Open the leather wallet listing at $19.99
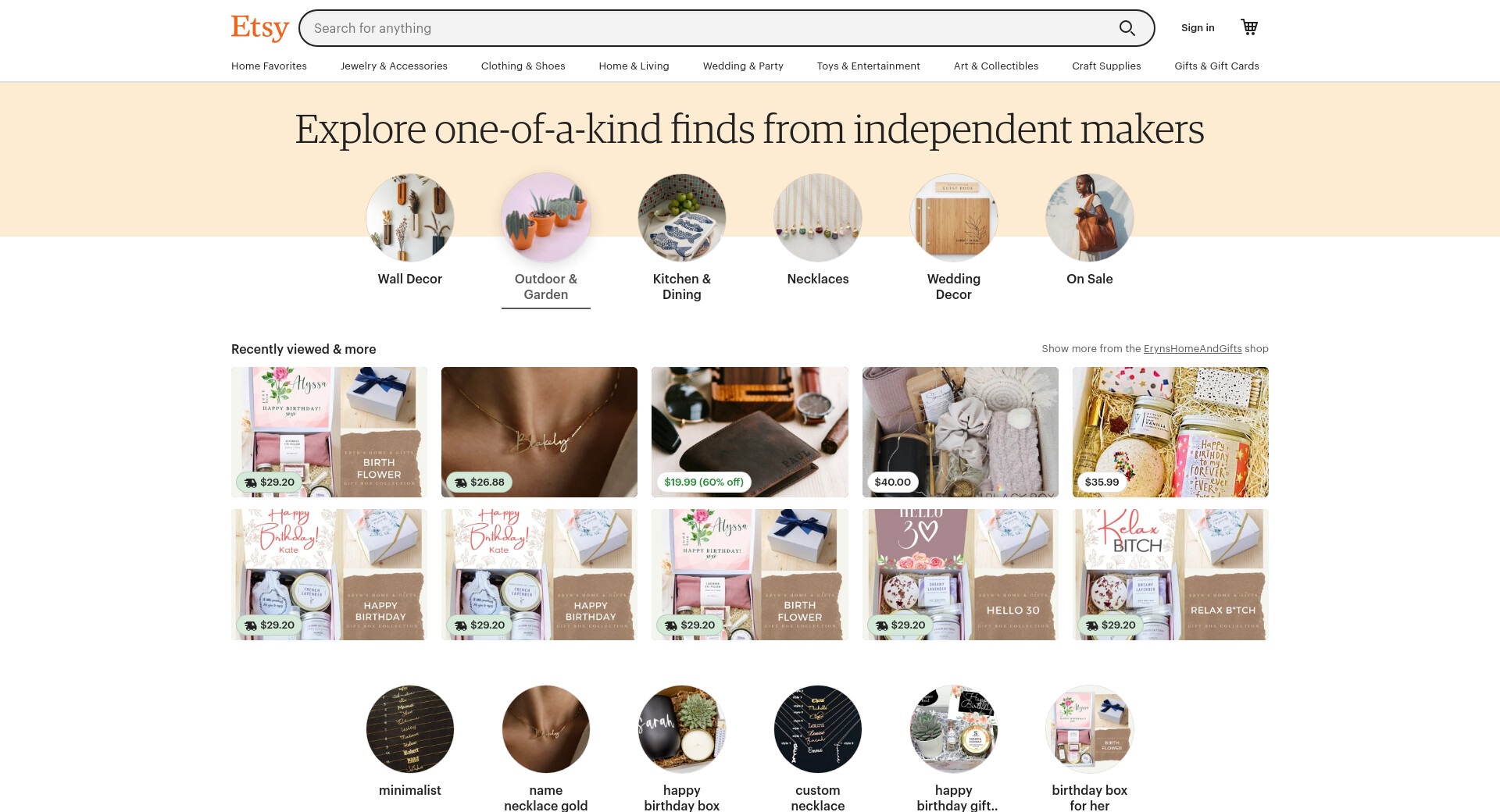The width and height of the screenshot is (1500, 812). pyautogui.click(x=750, y=432)
